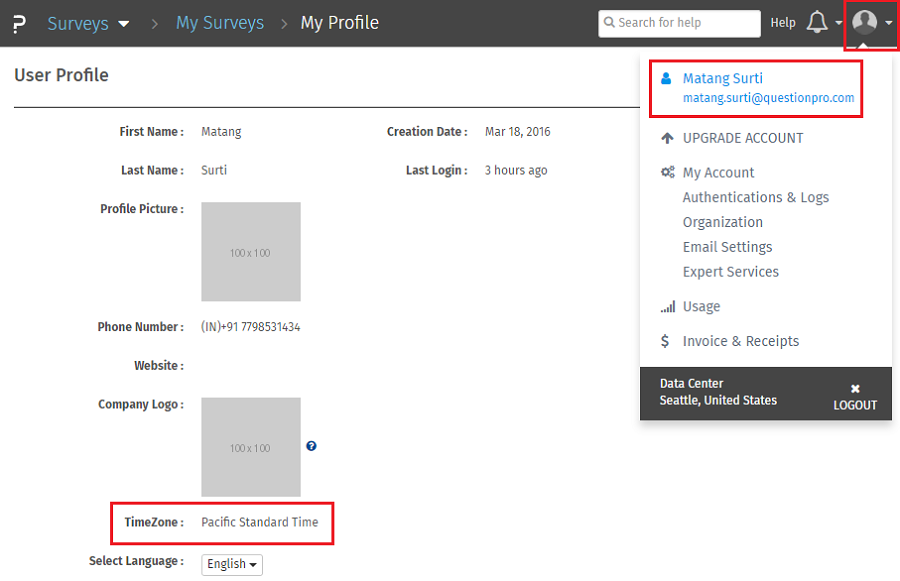Expand the caret next to the avatar
The image size is (900, 581).
(x=891, y=22)
